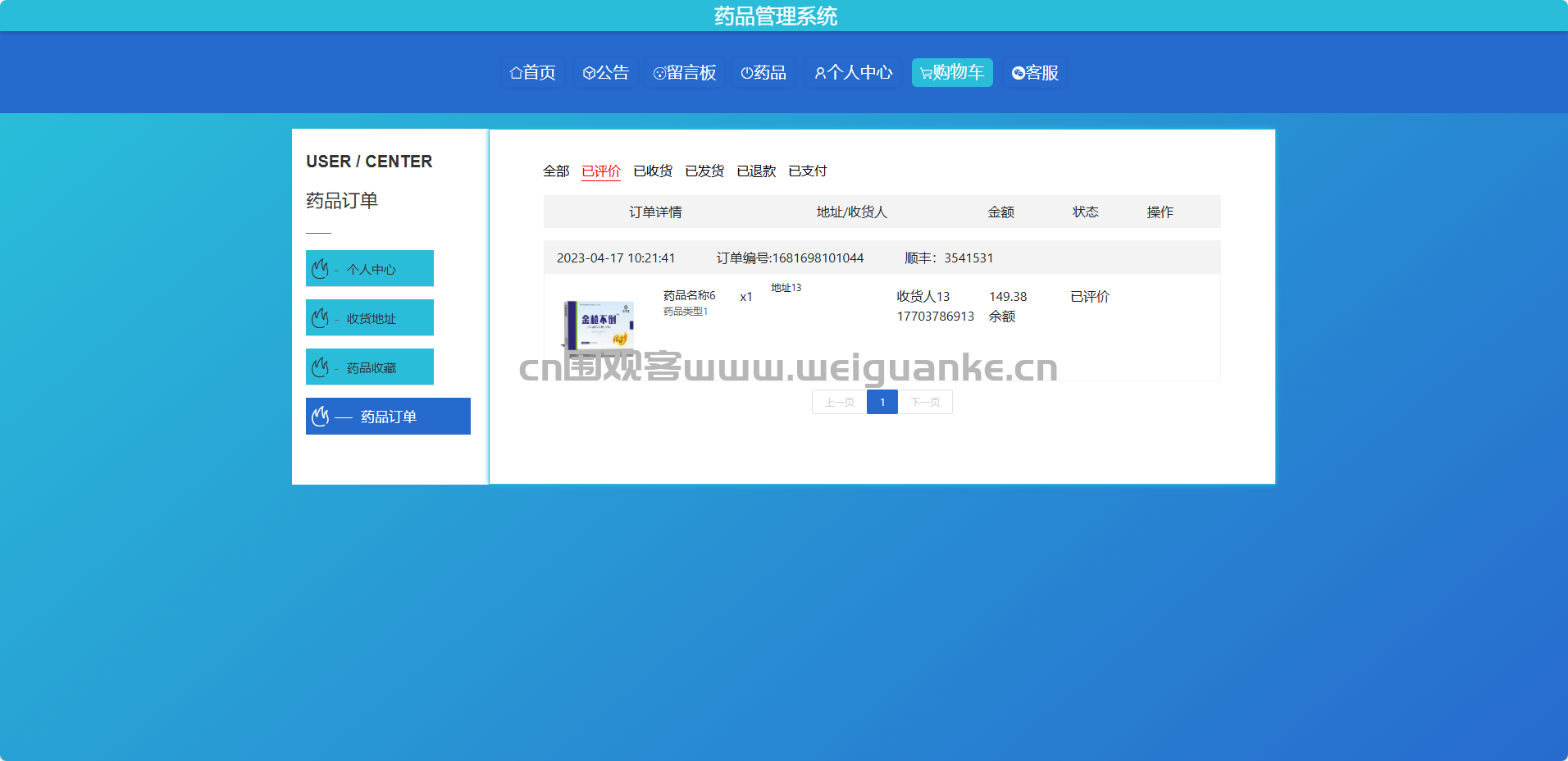Click the palette icon beside 留言板
The height and width of the screenshot is (761, 1568).
659,73
